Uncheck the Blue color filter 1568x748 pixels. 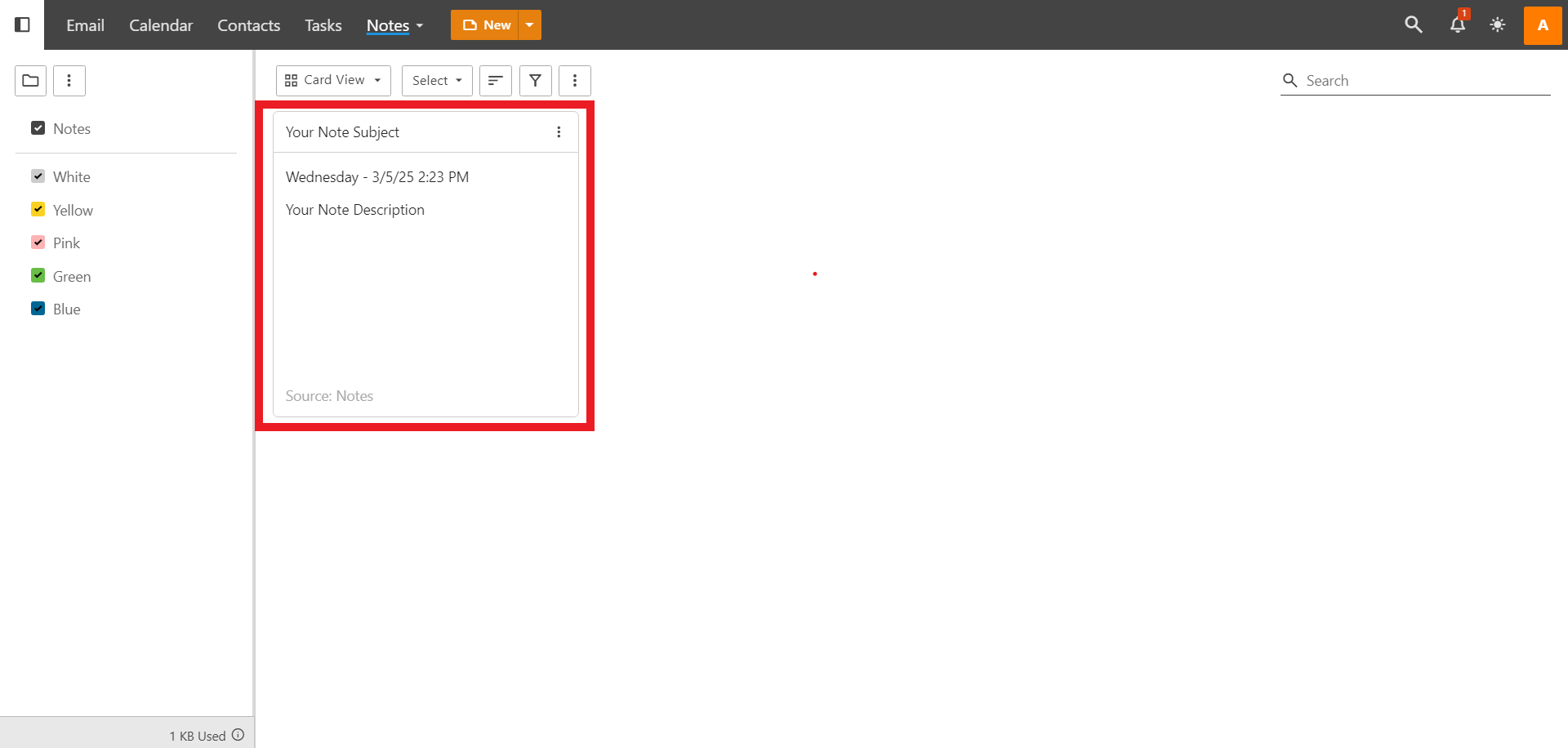tap(38, 309)
